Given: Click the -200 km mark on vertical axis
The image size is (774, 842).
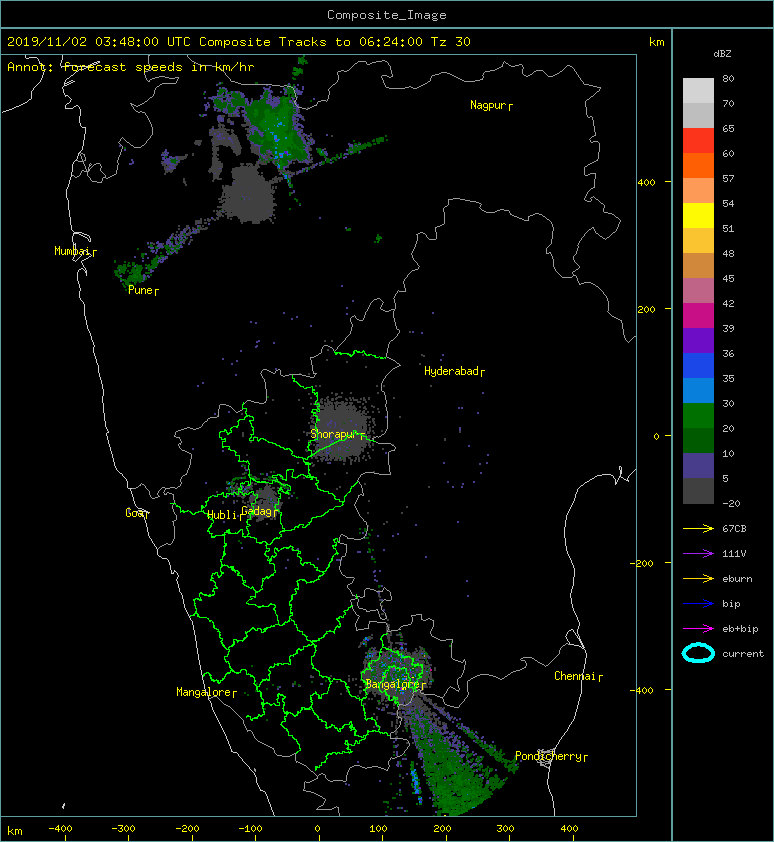Looking at the screenshot, I should pos(642,563).
